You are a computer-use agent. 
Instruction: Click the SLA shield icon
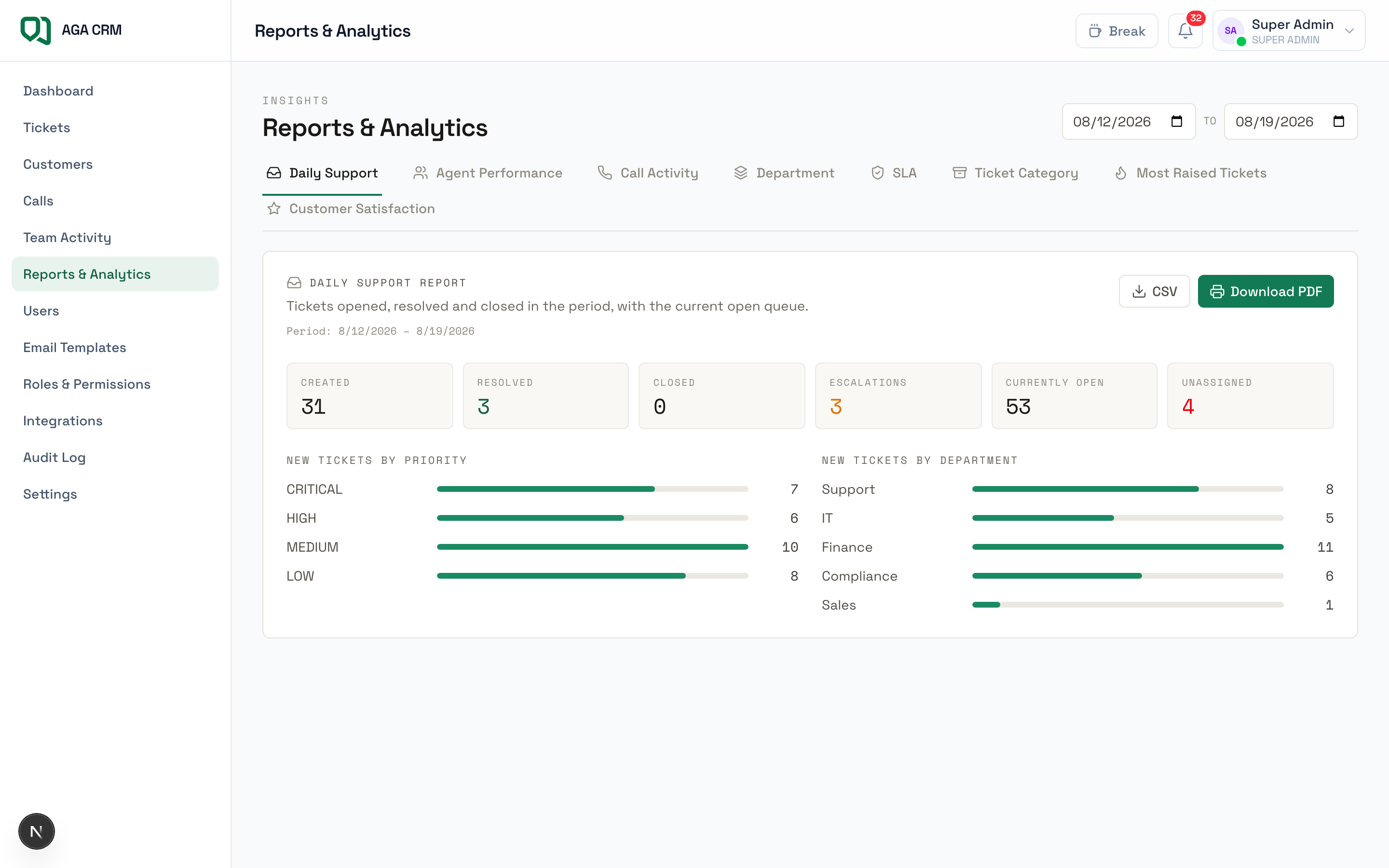coord(877,173)
